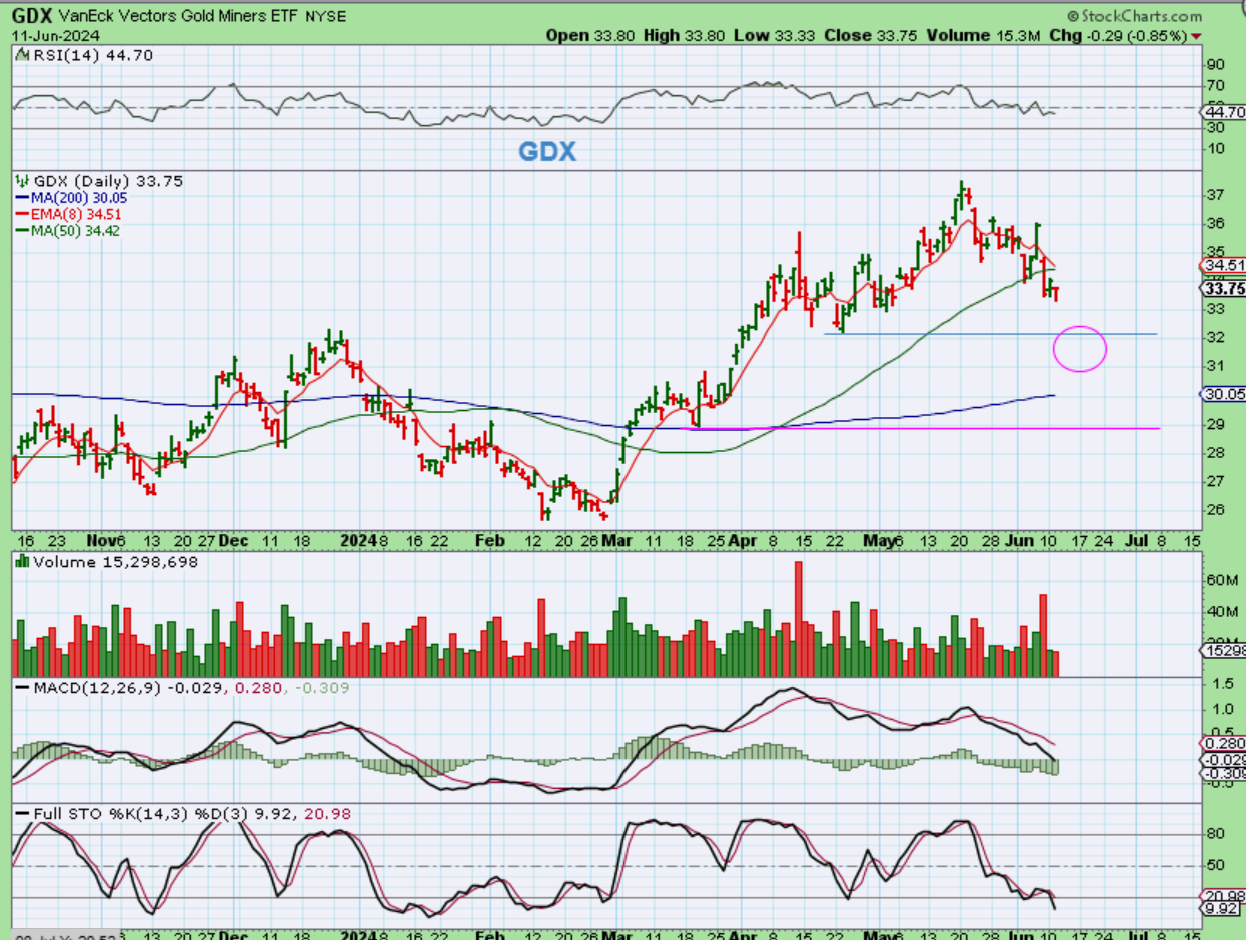Click the bar icon before GDX (Daily) label
The width and height of the screenshot is (1246, 940).
23,182
